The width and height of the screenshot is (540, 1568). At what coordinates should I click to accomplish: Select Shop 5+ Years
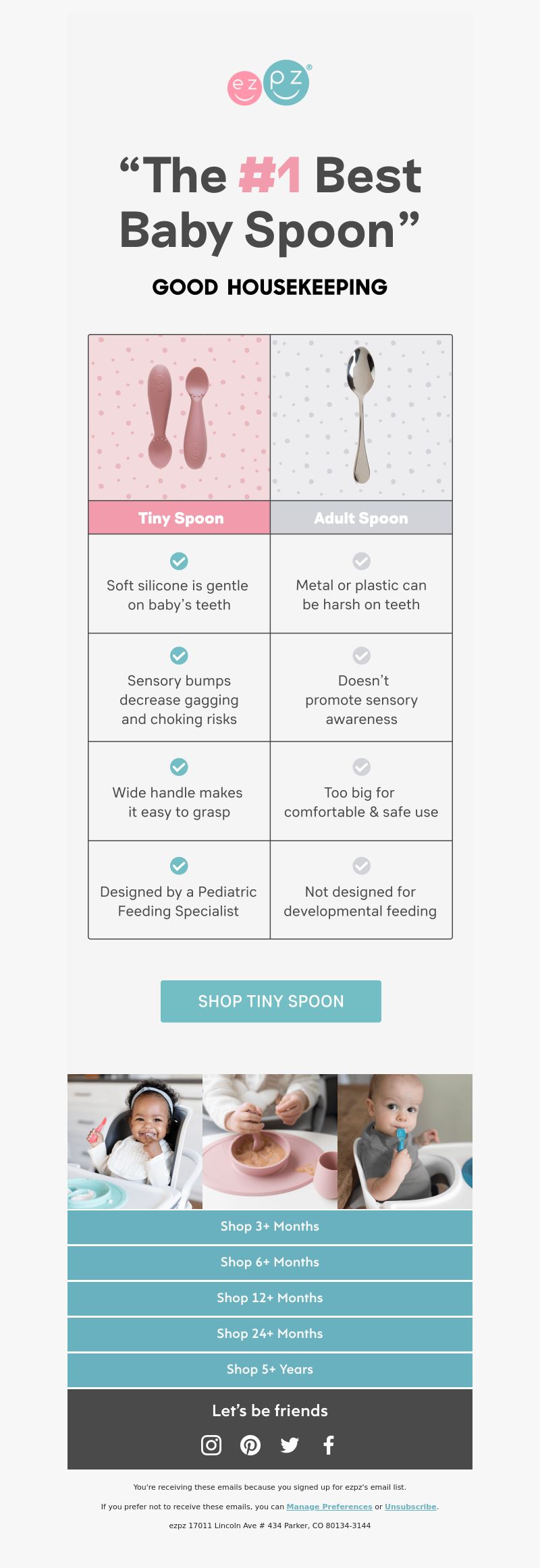[x=270, y=1370]
